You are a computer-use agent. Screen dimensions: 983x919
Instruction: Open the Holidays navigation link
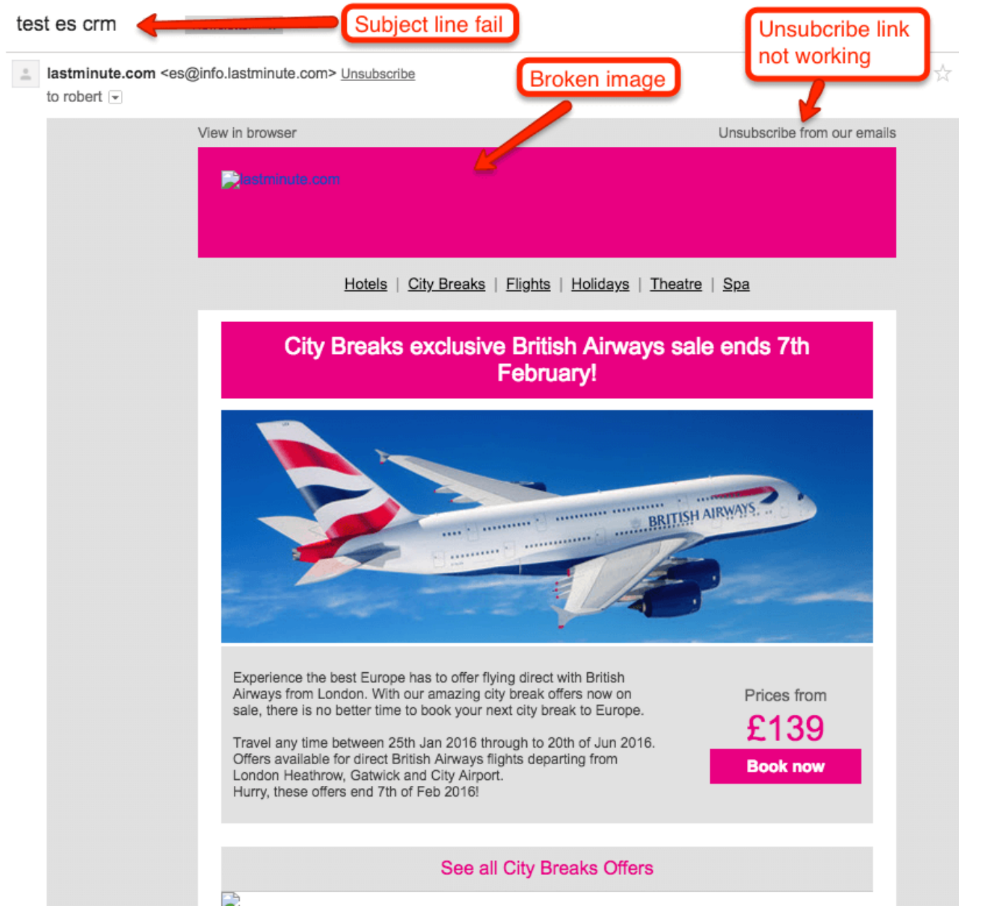coord(600,284)
